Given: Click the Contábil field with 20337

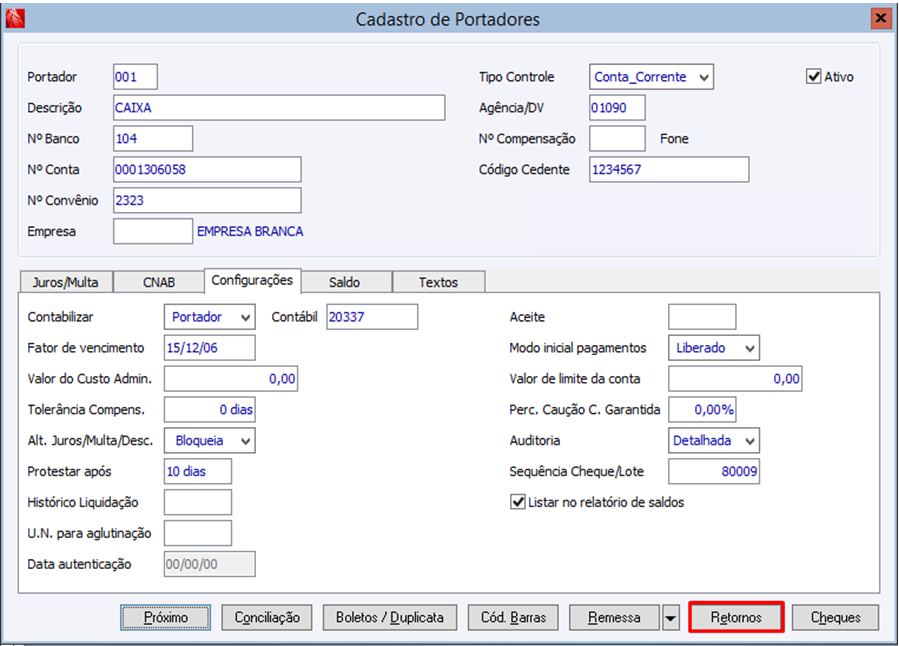Looking at the screenshot, I should [372, 317].
